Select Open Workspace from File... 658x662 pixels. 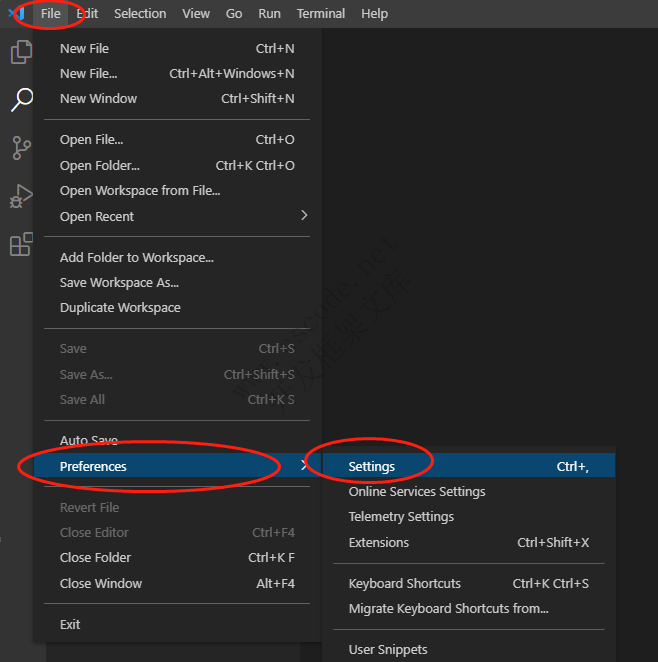(177, 191)
